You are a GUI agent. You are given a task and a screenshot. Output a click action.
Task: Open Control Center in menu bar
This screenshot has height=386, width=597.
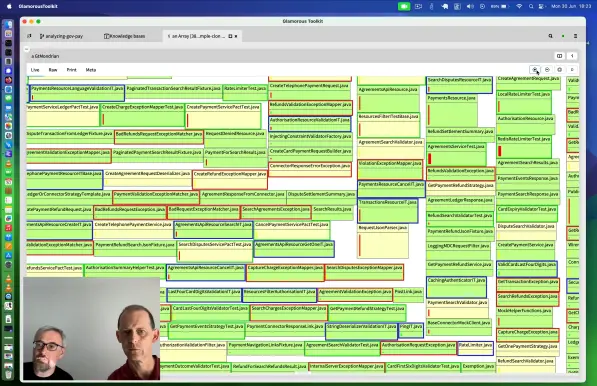[541, 6]
